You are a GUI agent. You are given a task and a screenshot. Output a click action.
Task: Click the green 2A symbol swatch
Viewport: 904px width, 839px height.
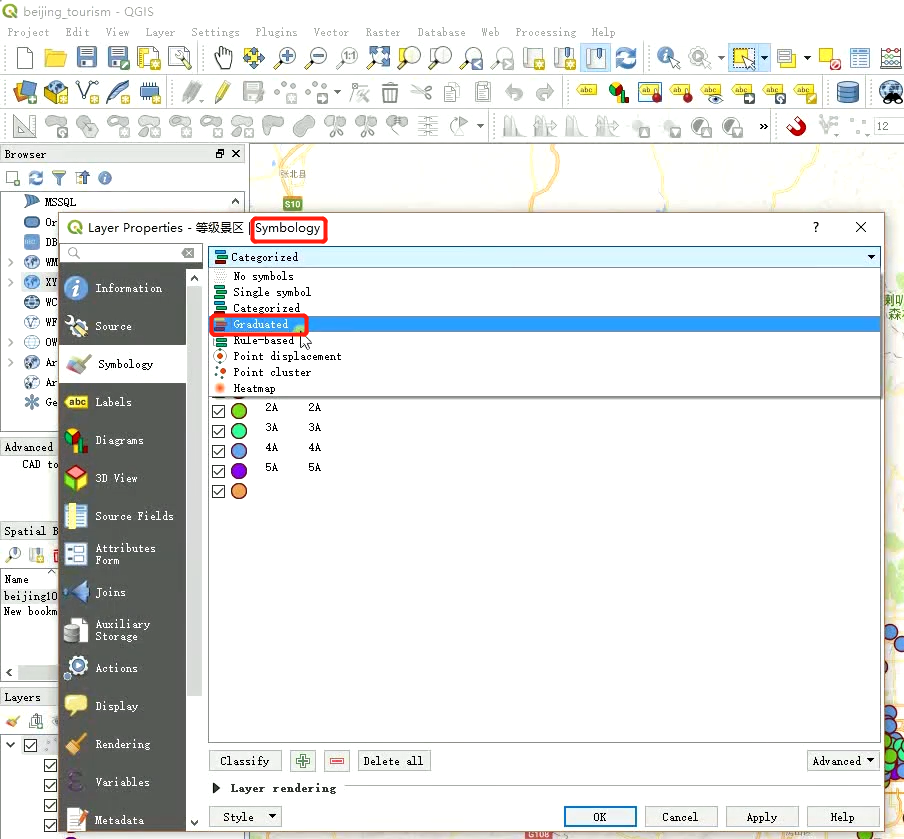[x=239, y=411]
